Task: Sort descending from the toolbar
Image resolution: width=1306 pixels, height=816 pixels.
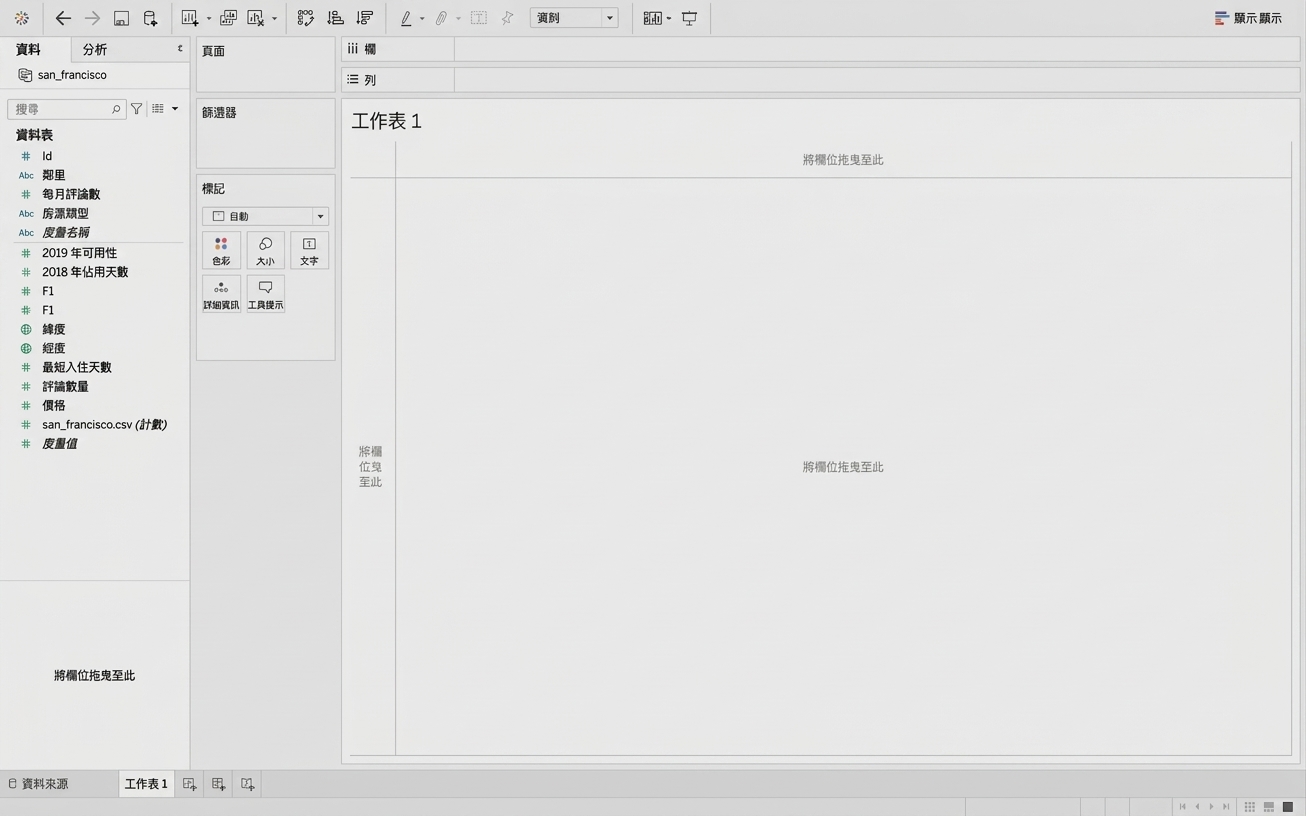Action: 365,18
